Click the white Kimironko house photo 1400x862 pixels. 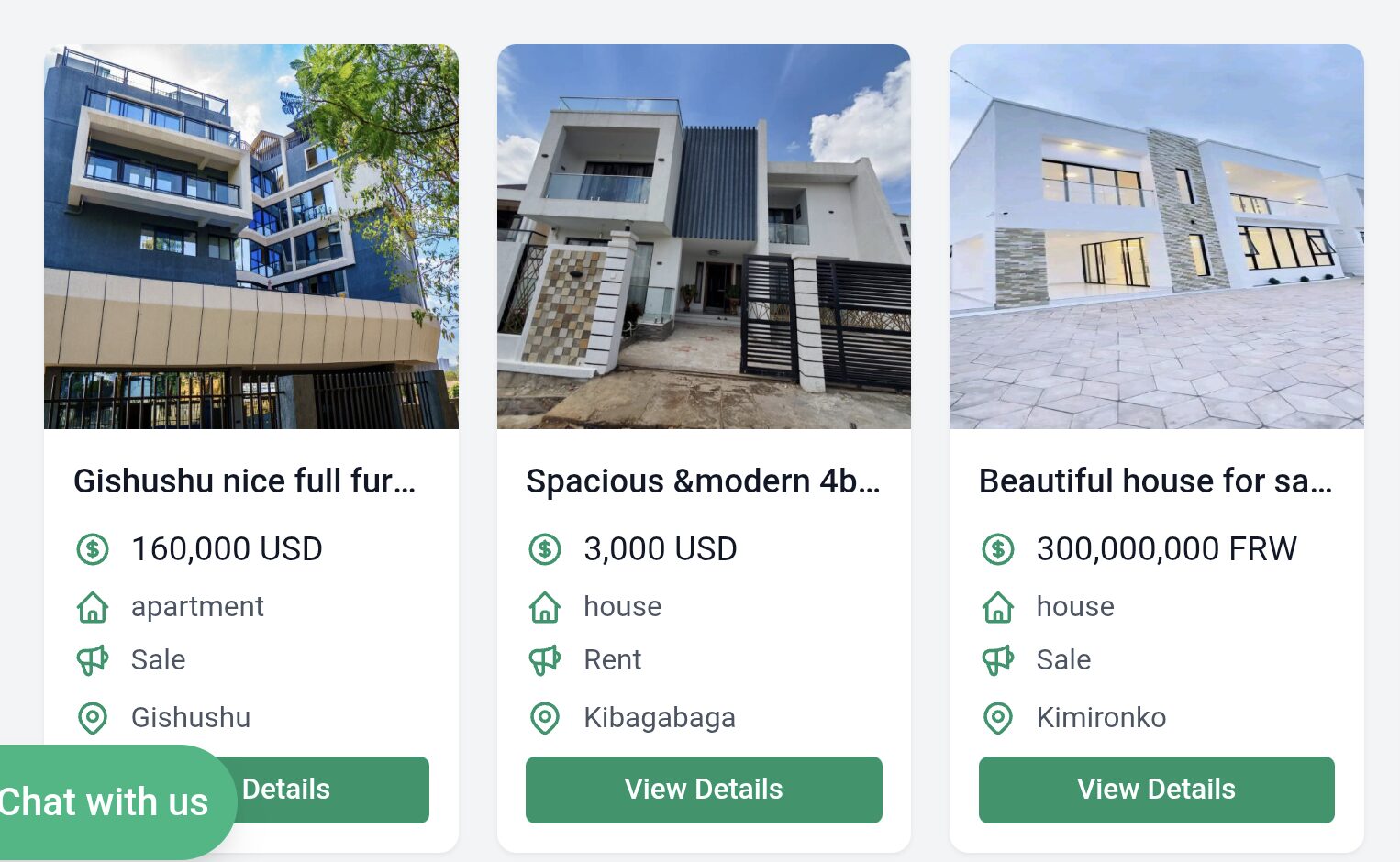[1156, 237]
